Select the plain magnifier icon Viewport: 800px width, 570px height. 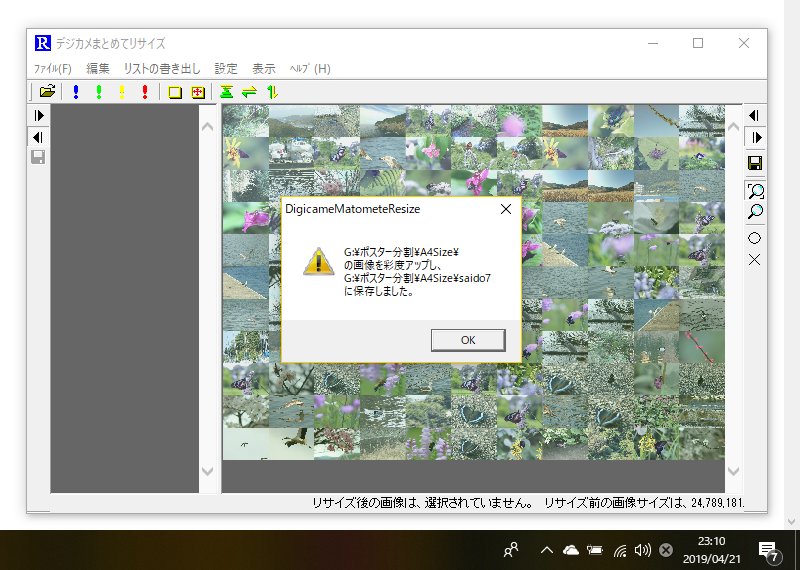755,211
